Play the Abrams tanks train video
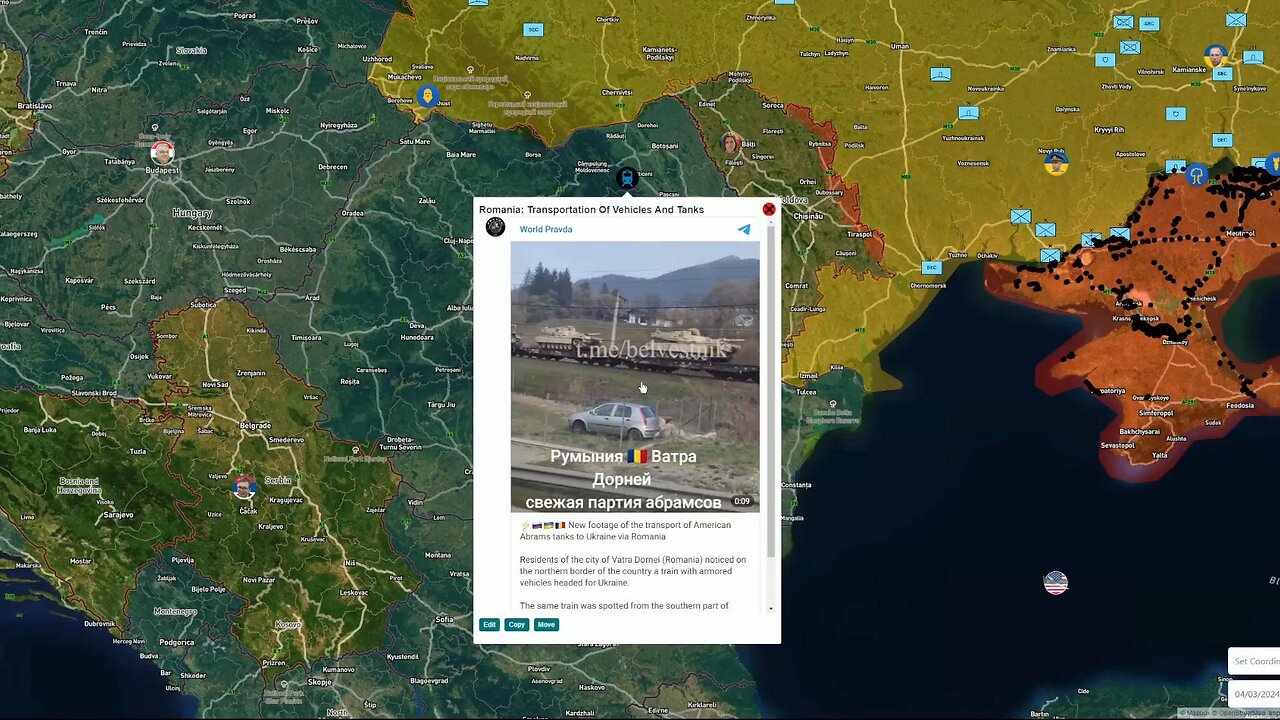1280x720 pixels. 635,377
